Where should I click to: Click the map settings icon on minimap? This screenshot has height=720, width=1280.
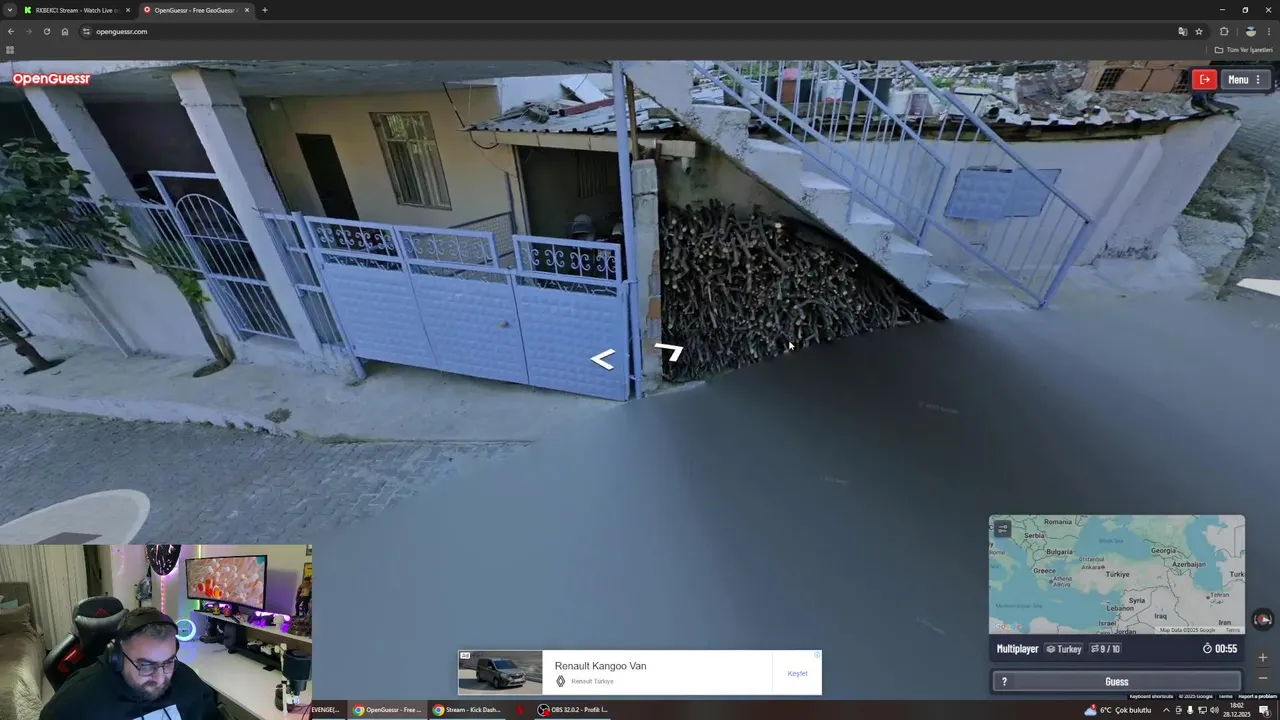tap(1002, 529)
